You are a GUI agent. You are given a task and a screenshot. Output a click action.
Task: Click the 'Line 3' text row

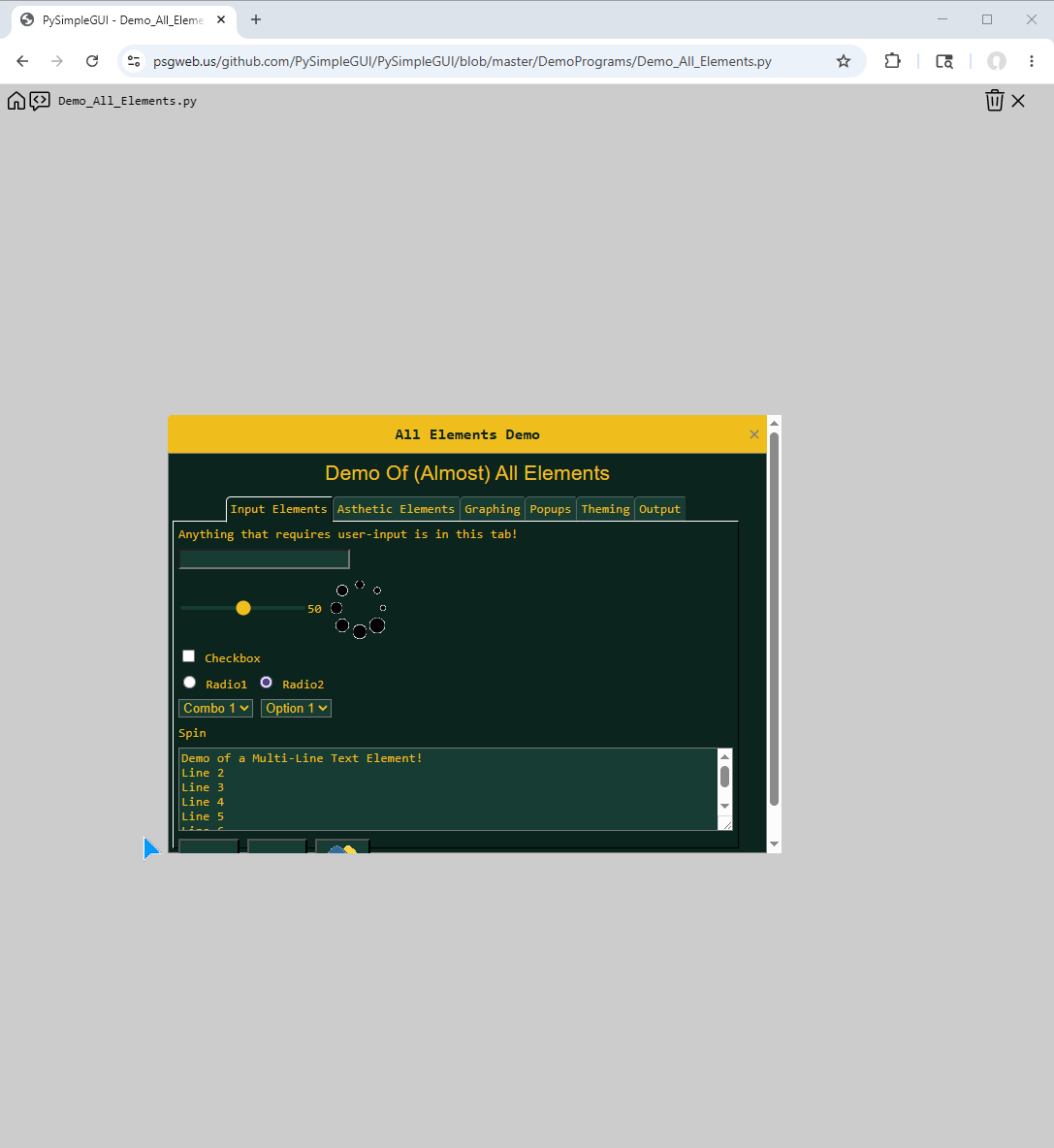(x=203, y=787)
